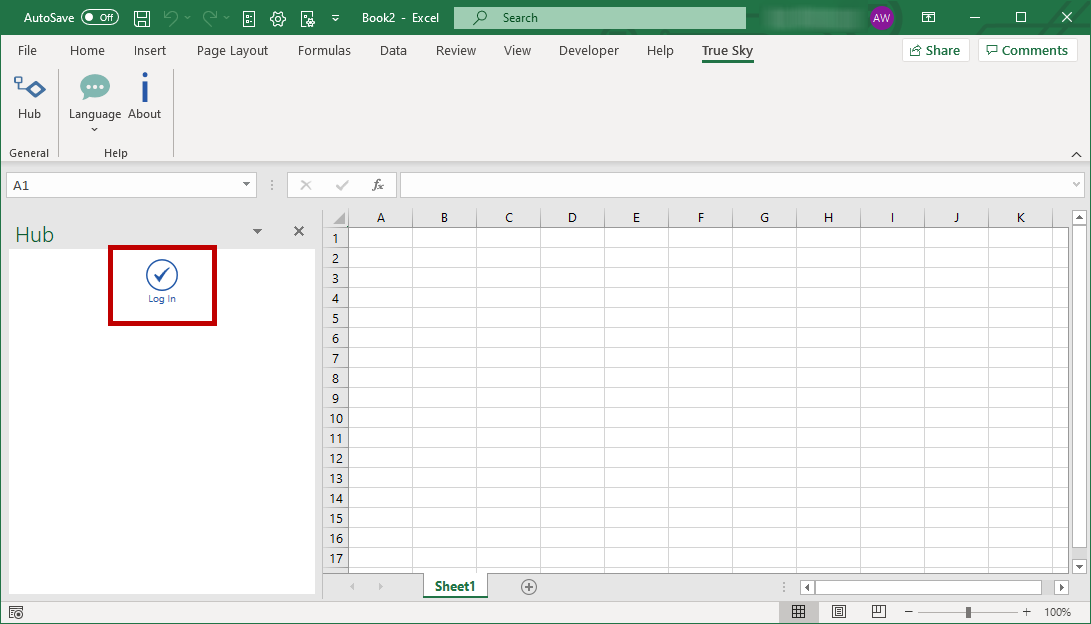Switch to Page Layout view icon
The width and height of the screenshot is (1091, 624).
point(839,611)
